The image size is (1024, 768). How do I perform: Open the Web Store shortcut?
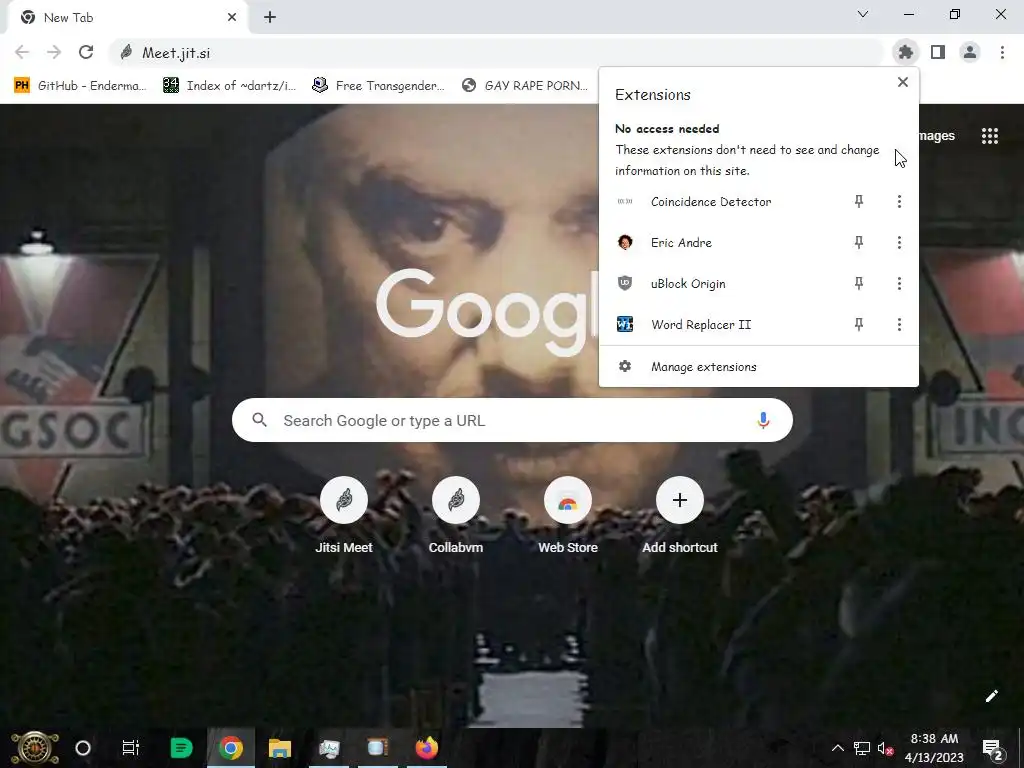(568, 516)
